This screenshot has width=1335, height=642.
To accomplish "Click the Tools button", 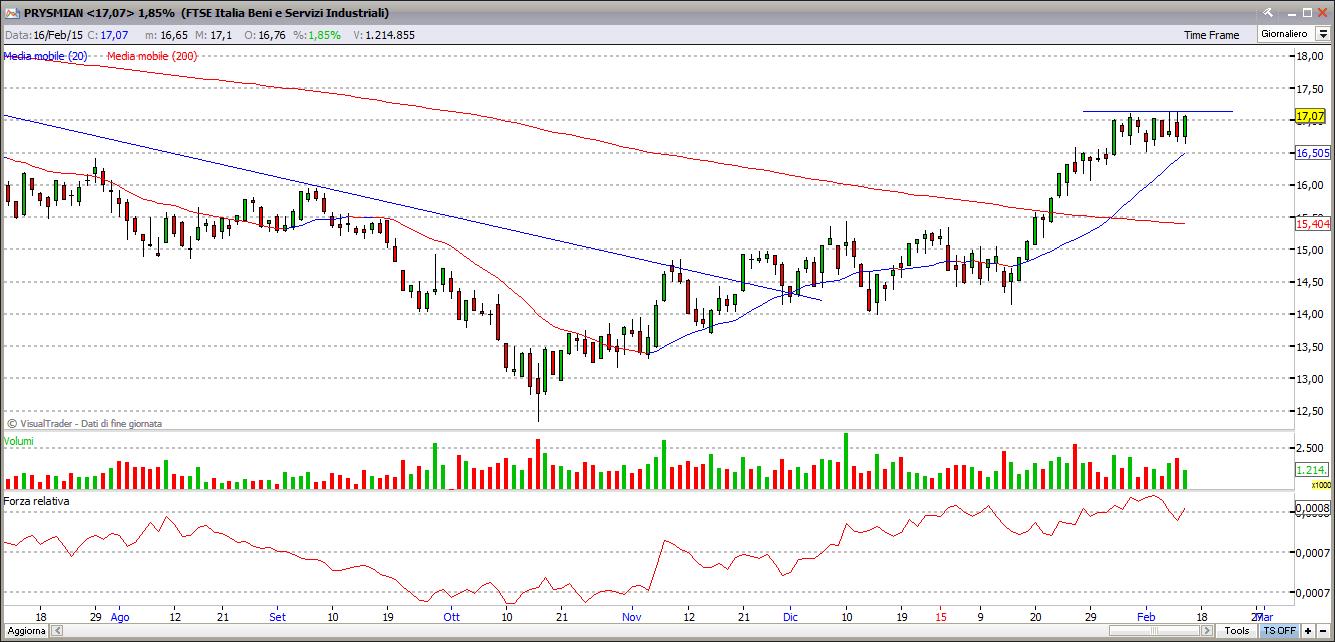I will pos(1237,631).
